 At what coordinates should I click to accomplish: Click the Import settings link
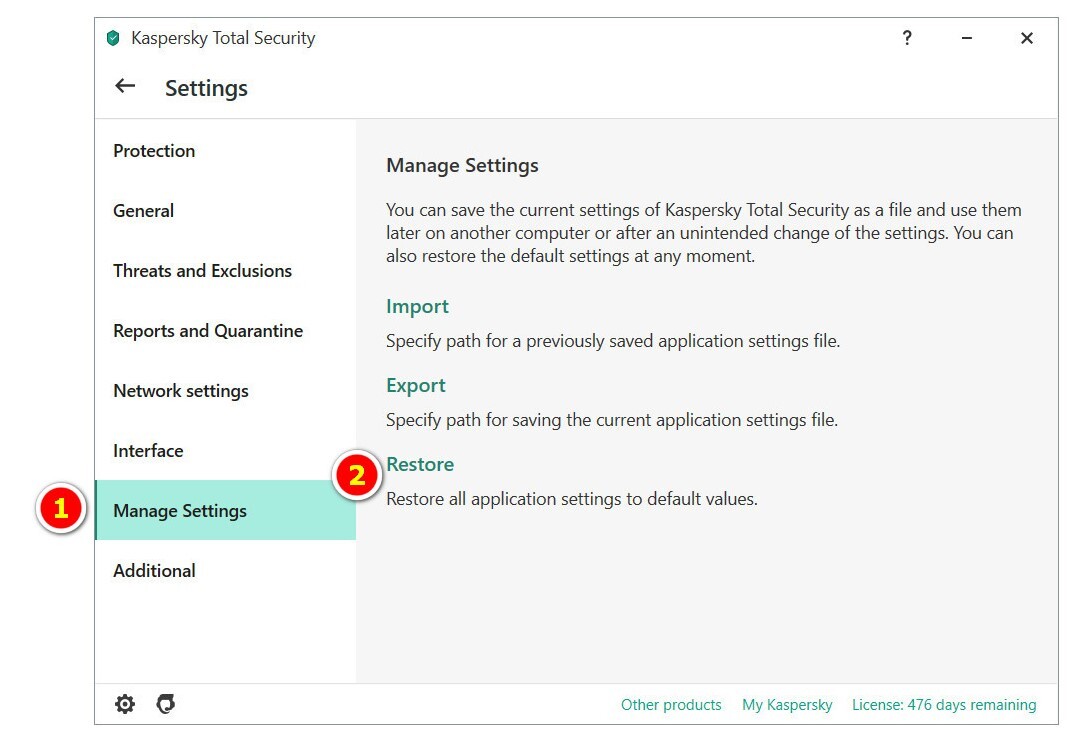pos(417,307)
